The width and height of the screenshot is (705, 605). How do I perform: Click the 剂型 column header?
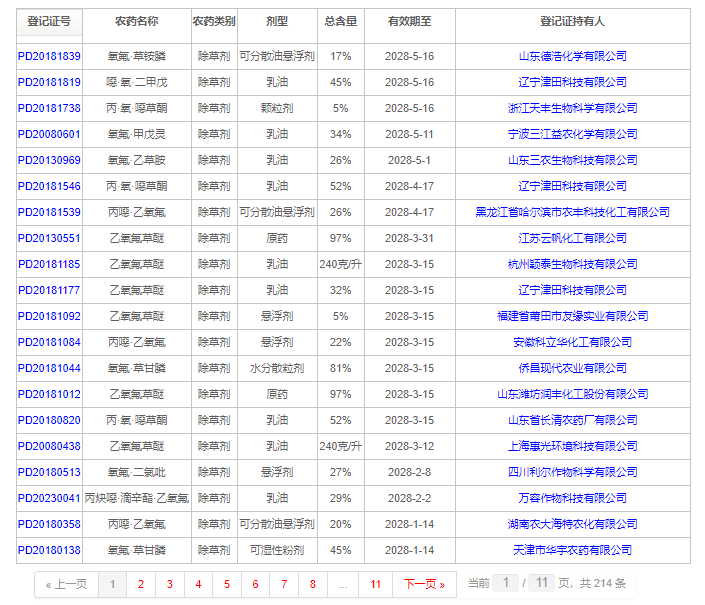coord(277,22)
